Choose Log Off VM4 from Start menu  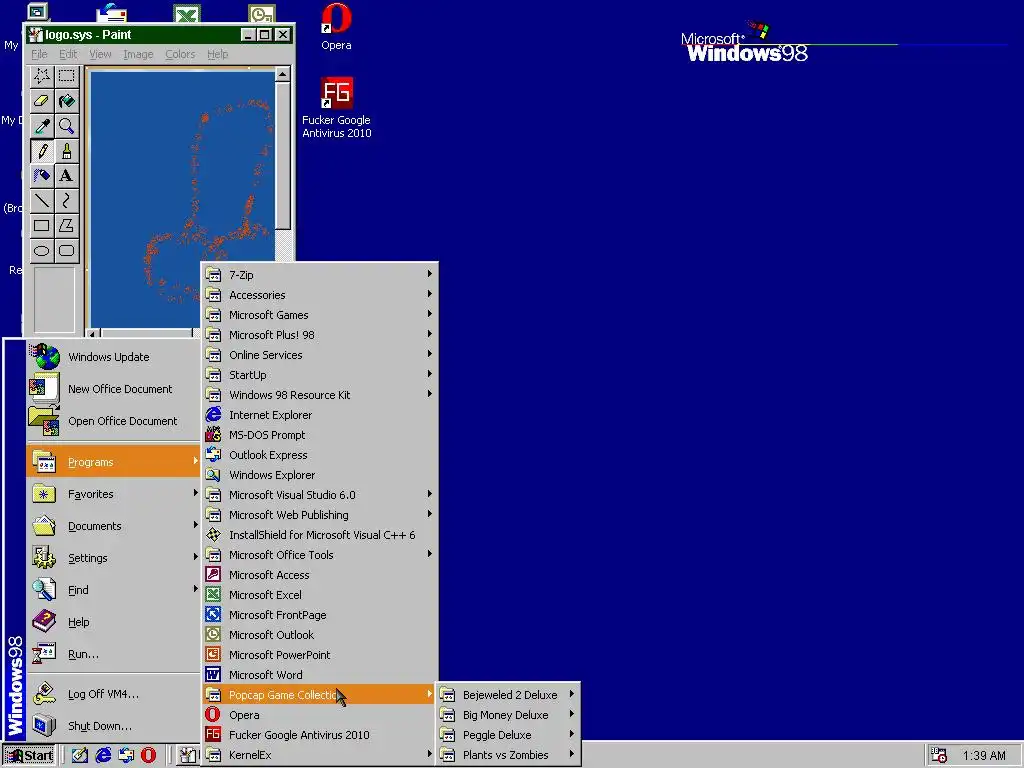pyautogui.click(x=114, y=694)
